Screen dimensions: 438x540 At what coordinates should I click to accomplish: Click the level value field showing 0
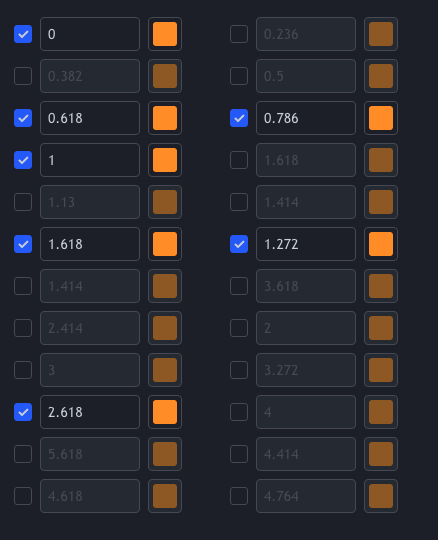(x=90, y=34)
